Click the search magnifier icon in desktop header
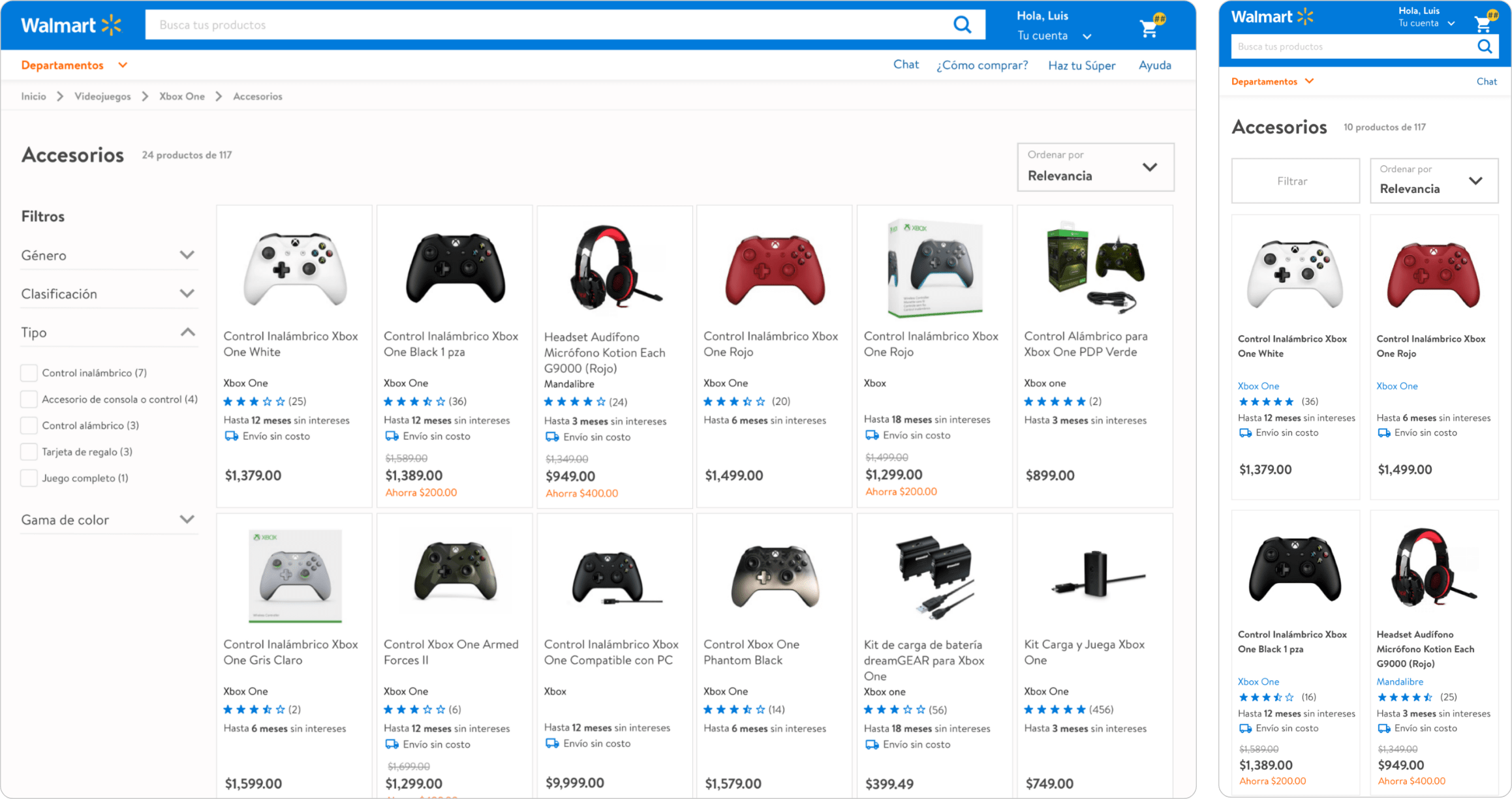The height and width of the screenshot is (799, 1512). pos(962,25)
